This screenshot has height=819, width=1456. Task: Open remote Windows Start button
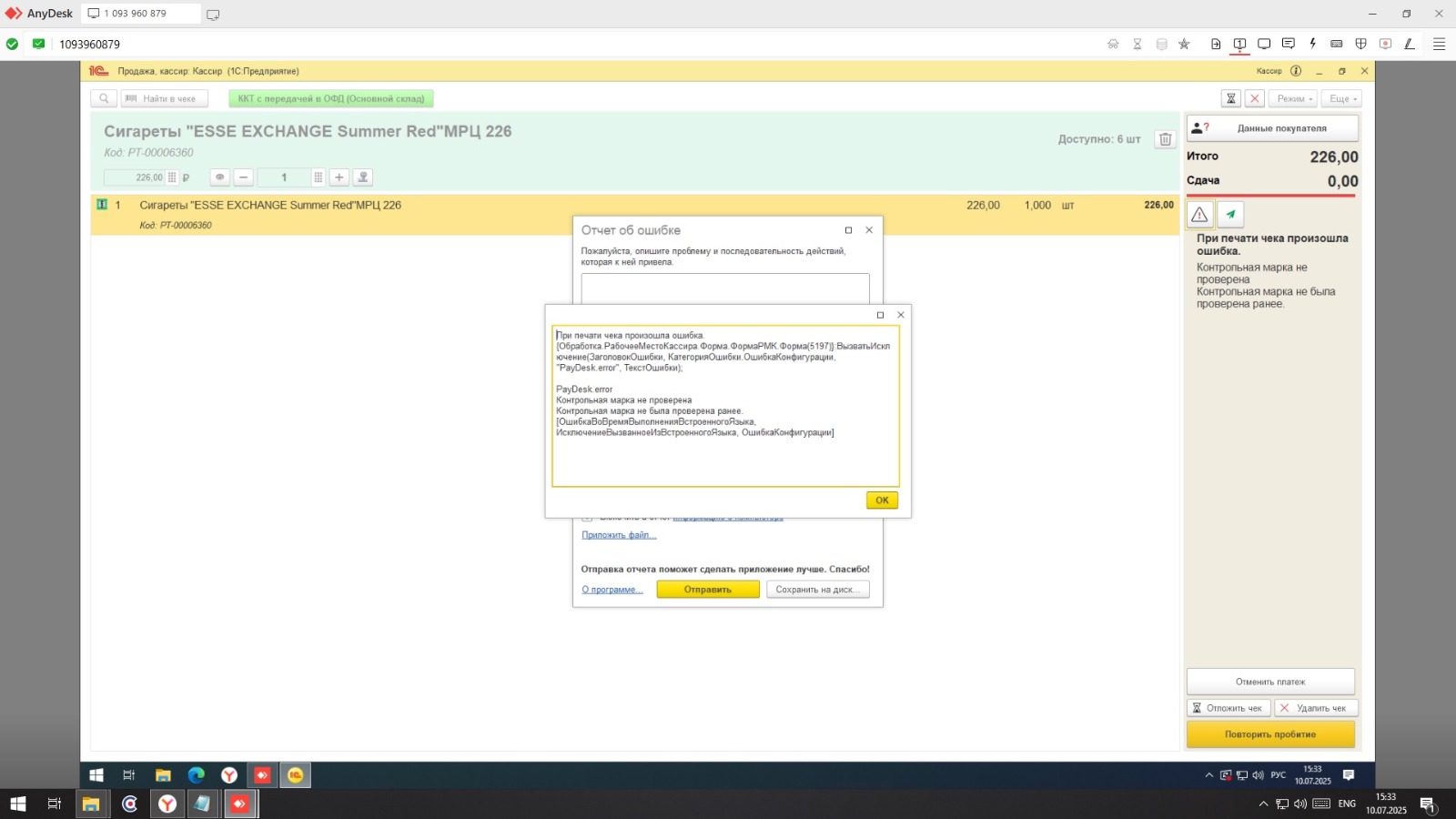[x=96, y=775]
